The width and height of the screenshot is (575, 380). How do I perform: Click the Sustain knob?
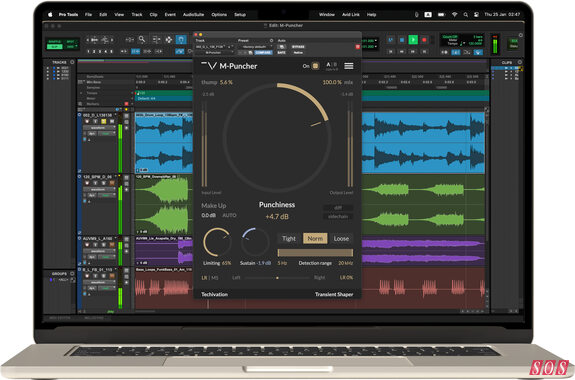tap(255, 242)
